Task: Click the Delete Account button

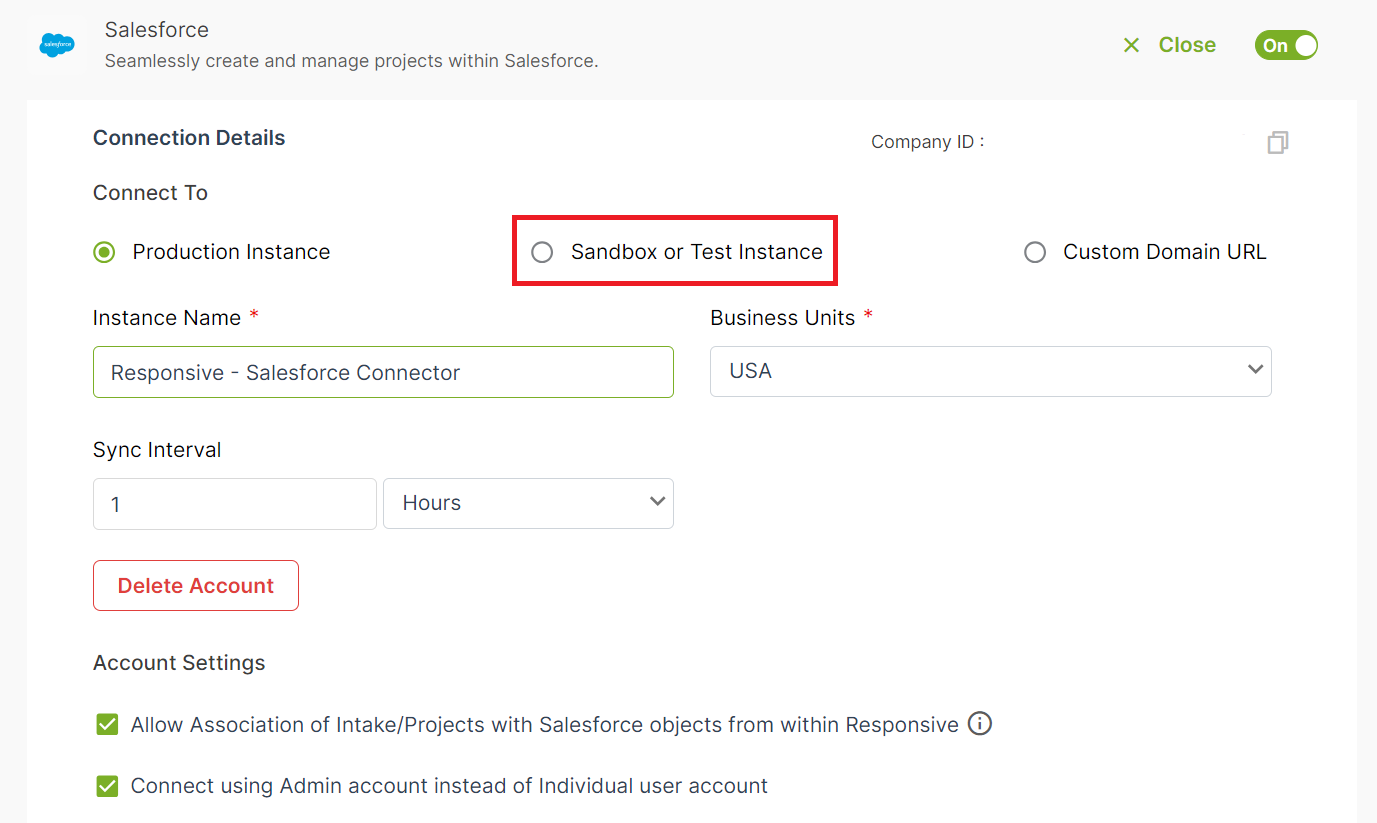Action: coord(196,586)
